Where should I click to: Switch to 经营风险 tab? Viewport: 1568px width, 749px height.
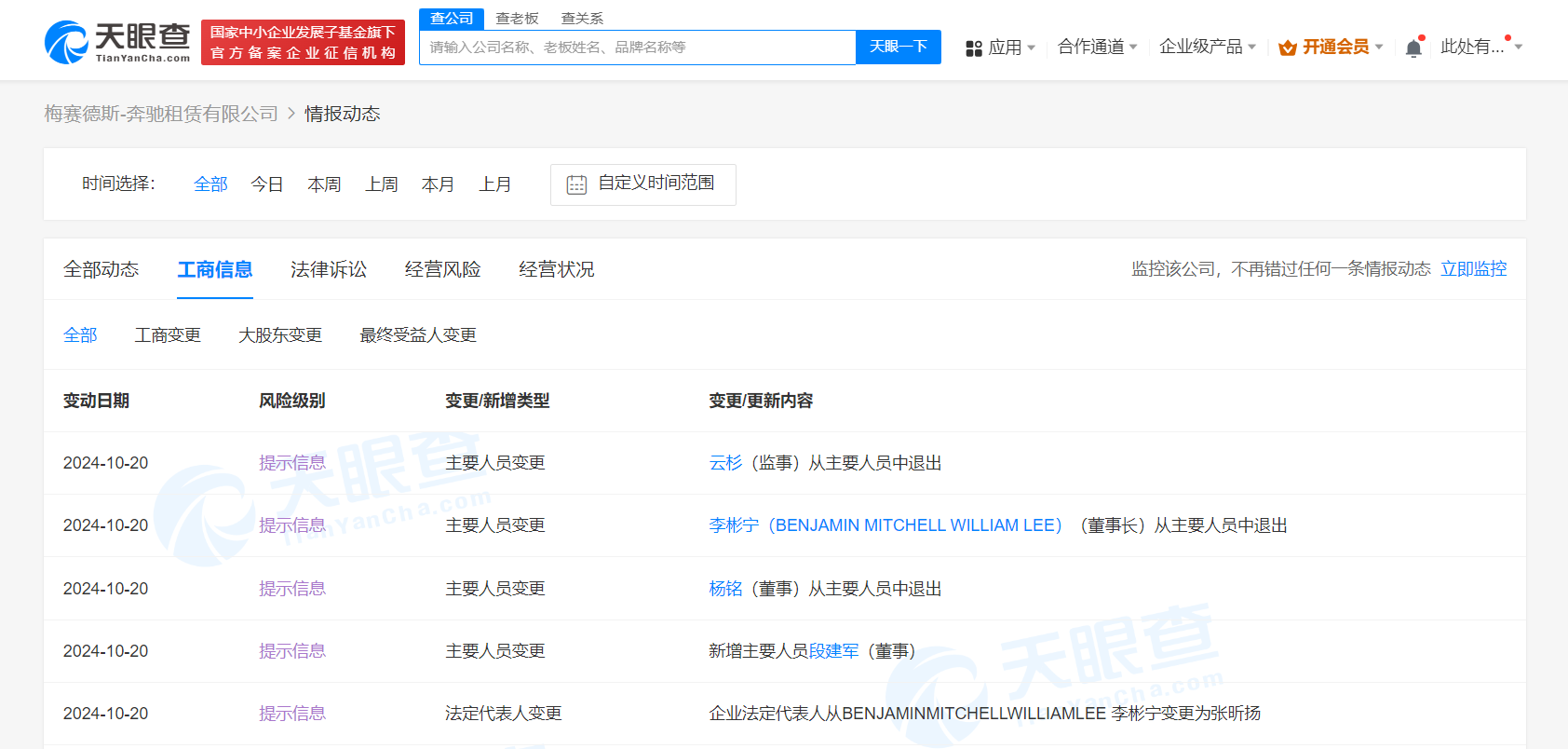[x=443, y=269]
